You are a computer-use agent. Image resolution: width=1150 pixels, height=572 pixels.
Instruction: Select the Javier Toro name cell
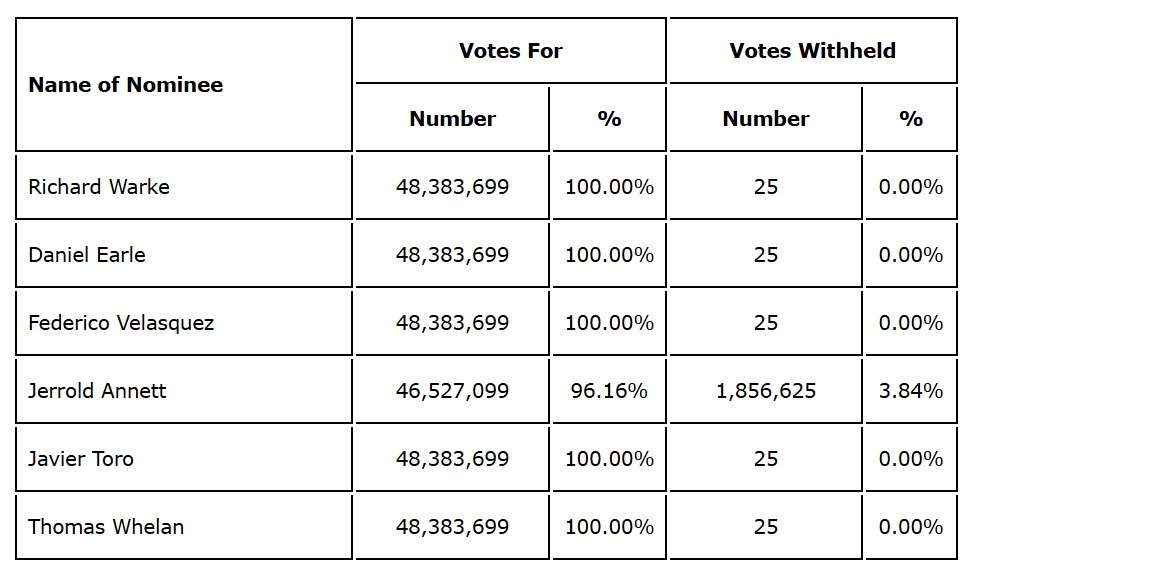pos(81,459)
